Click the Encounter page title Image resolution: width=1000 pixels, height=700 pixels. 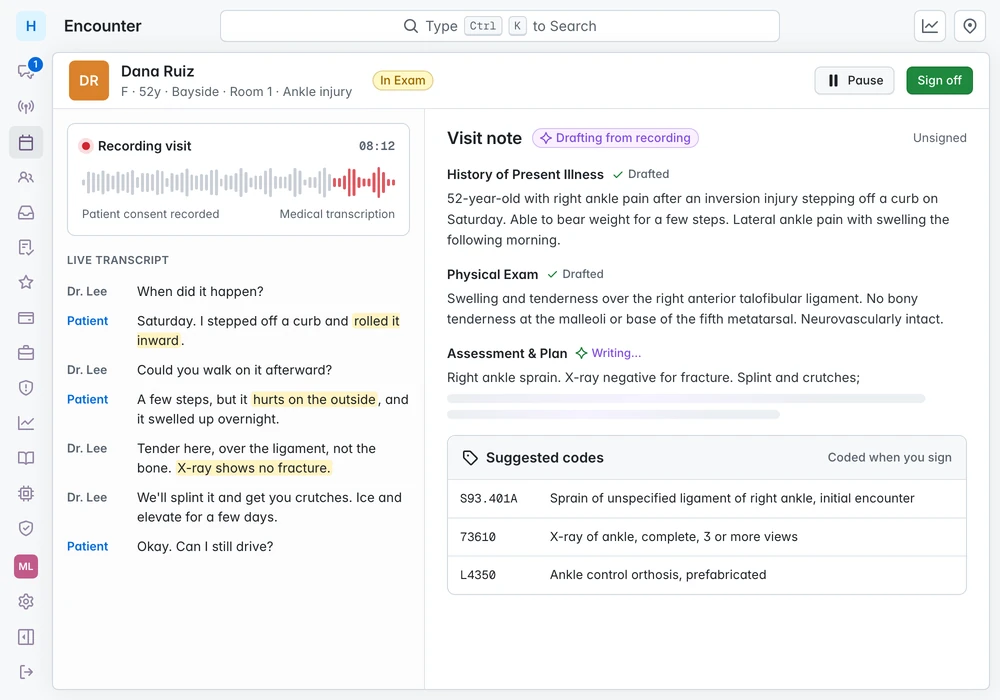103,26
